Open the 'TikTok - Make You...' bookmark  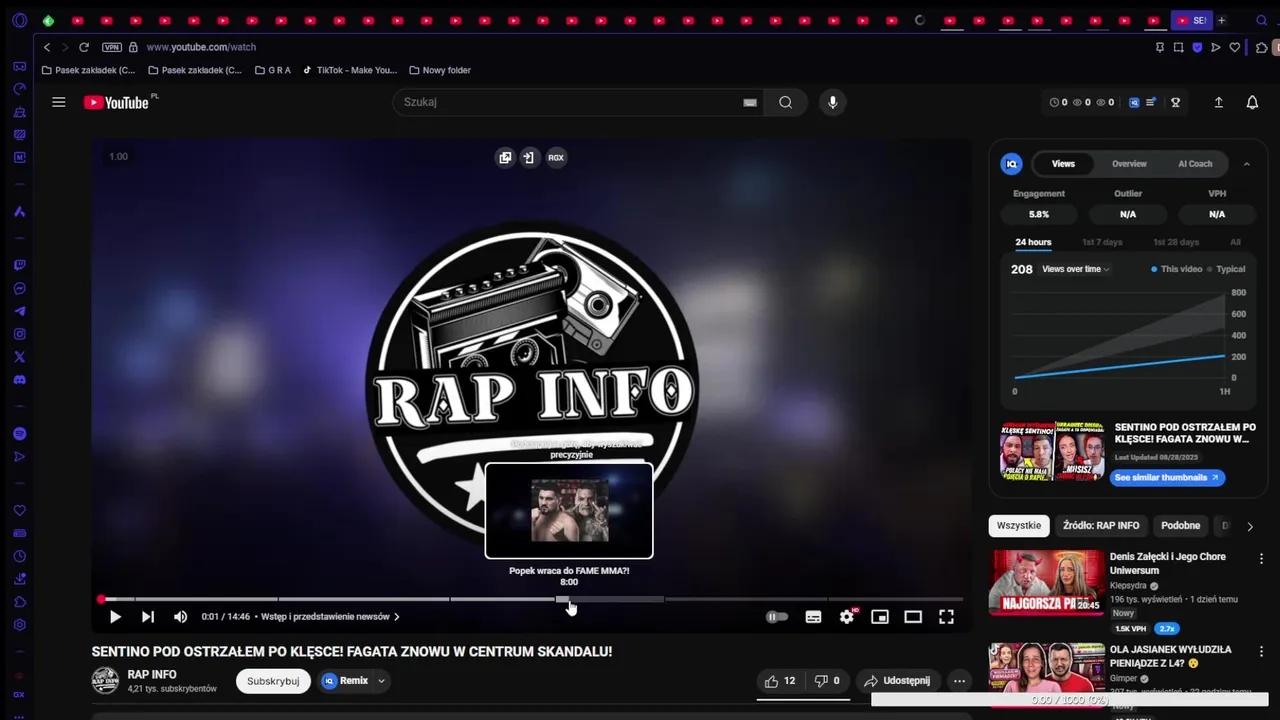350,70
